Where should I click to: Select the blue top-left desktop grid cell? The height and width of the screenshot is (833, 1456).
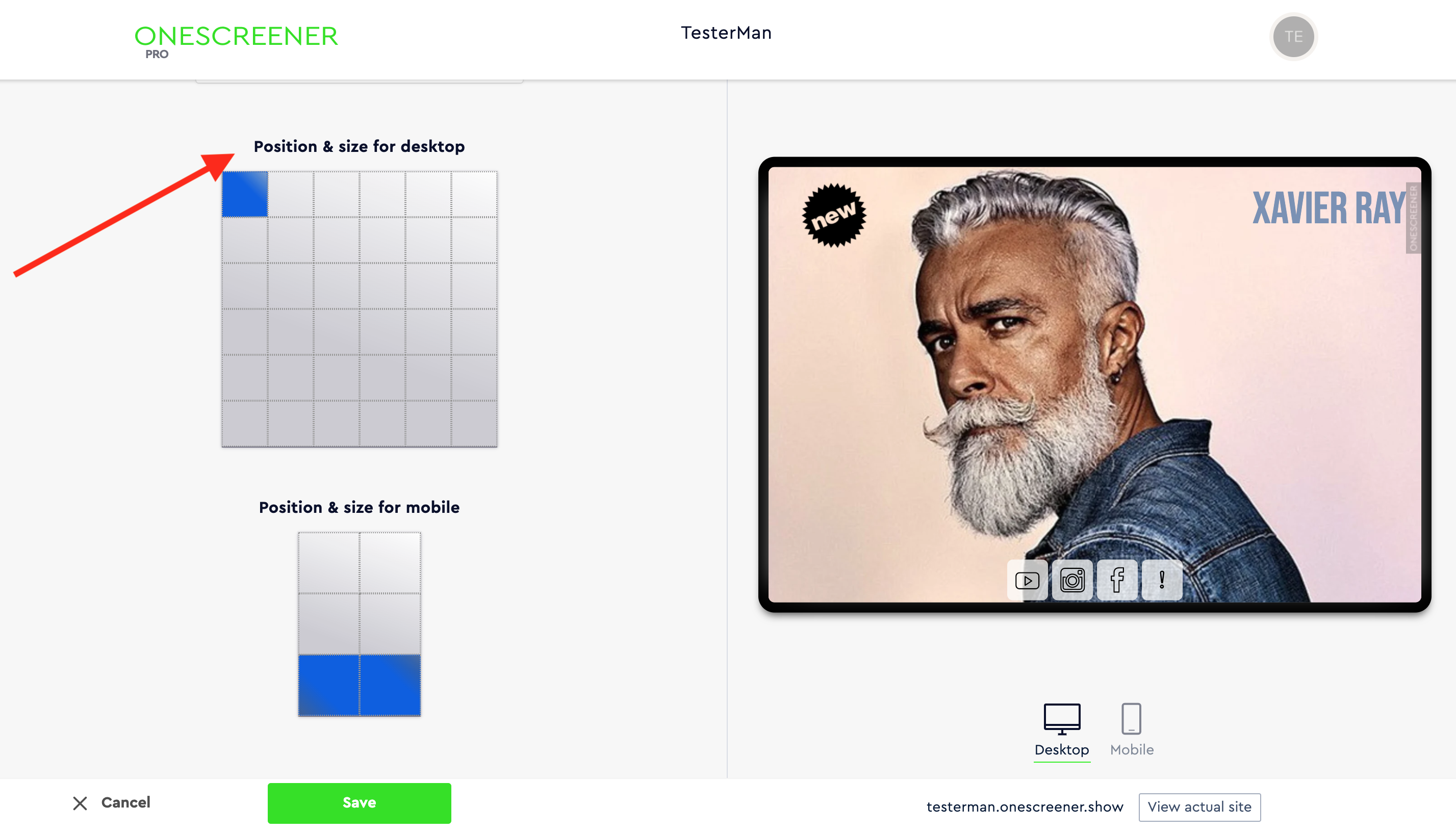(x=245, y=194)
